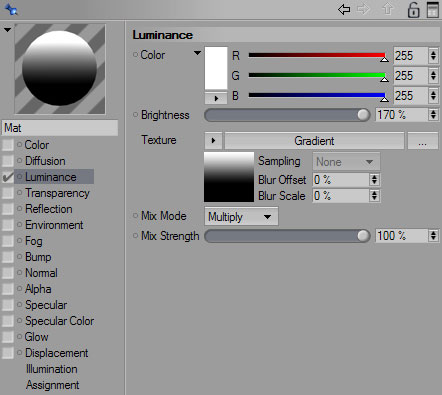Click the texture browse ellipsis button
442x395 pixels.
(423, 141)
